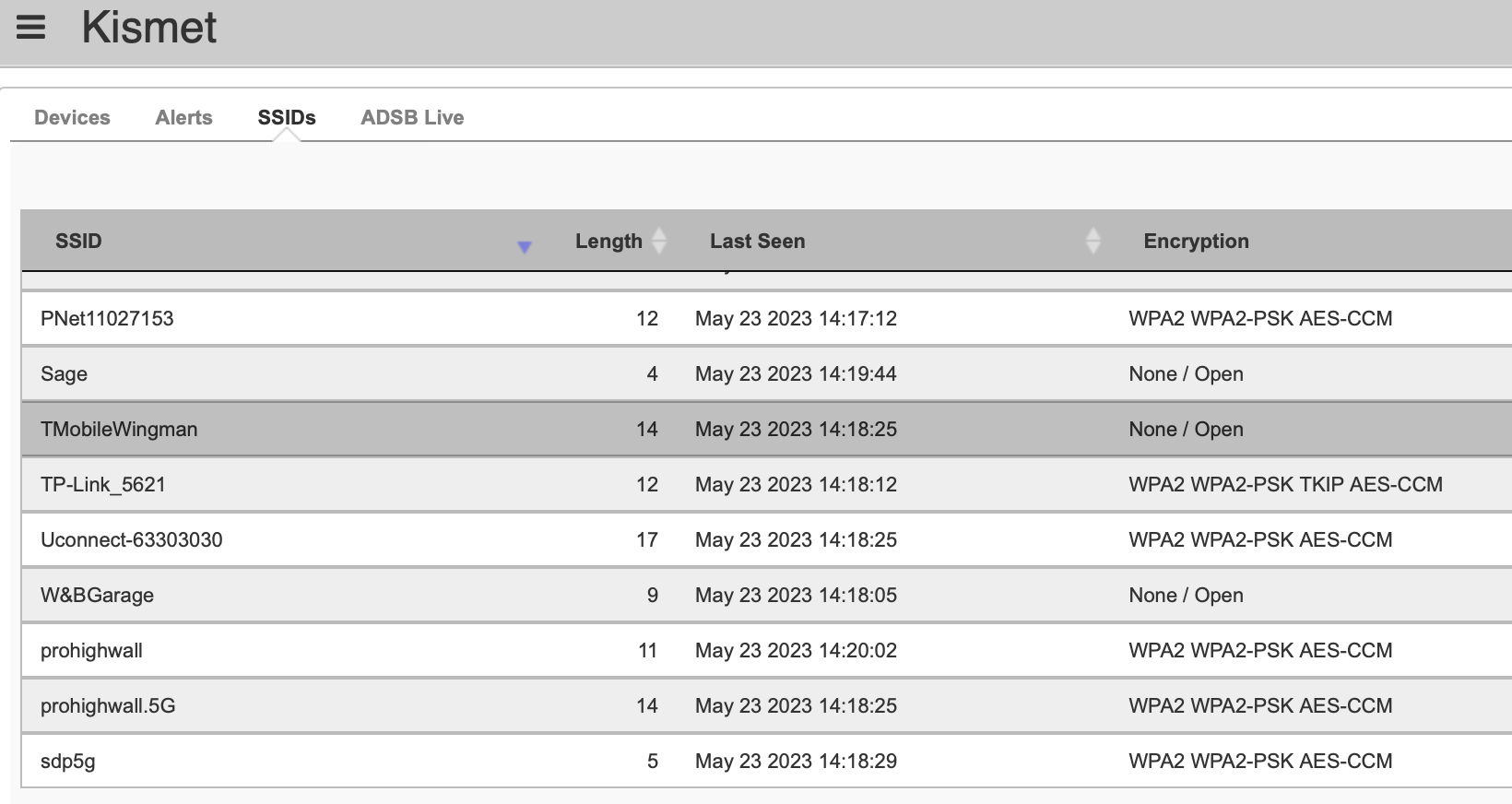Screen dimensions: 1512x804
Task: Sort by SSID column arrow
Action: pos(525,247)
